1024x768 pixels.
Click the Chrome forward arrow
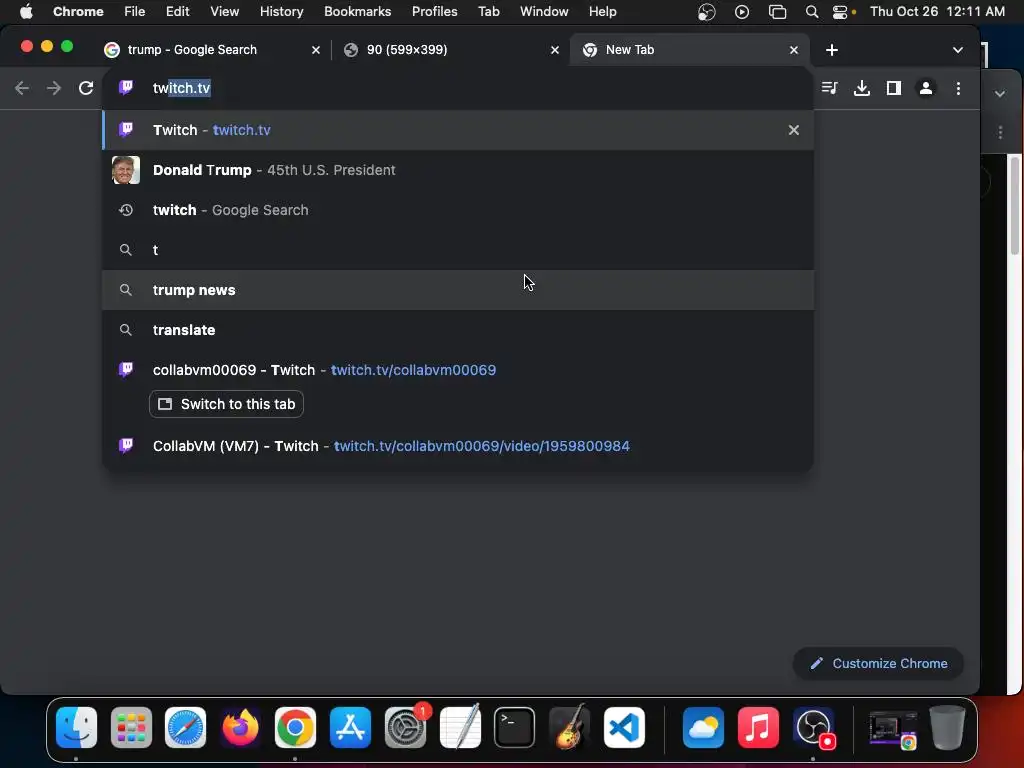(54, 88)
